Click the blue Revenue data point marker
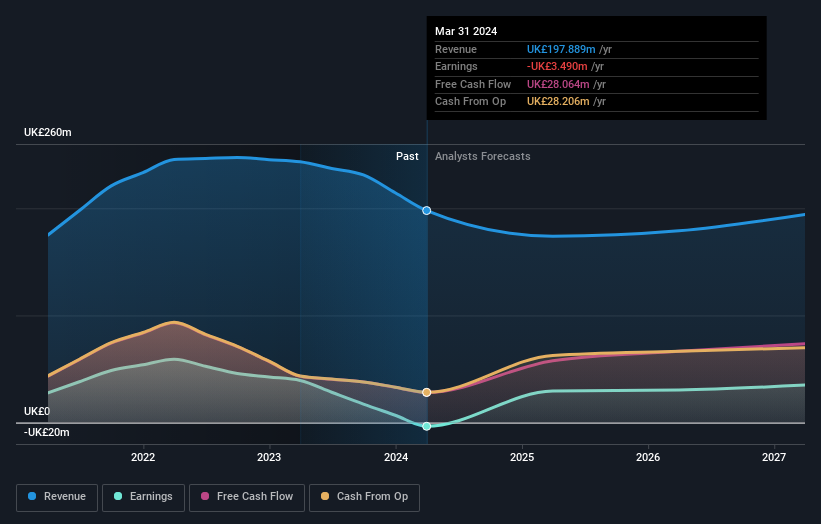The width and height of the screenshot is (821, 524). pyautogui.click(x=427, y=210)
